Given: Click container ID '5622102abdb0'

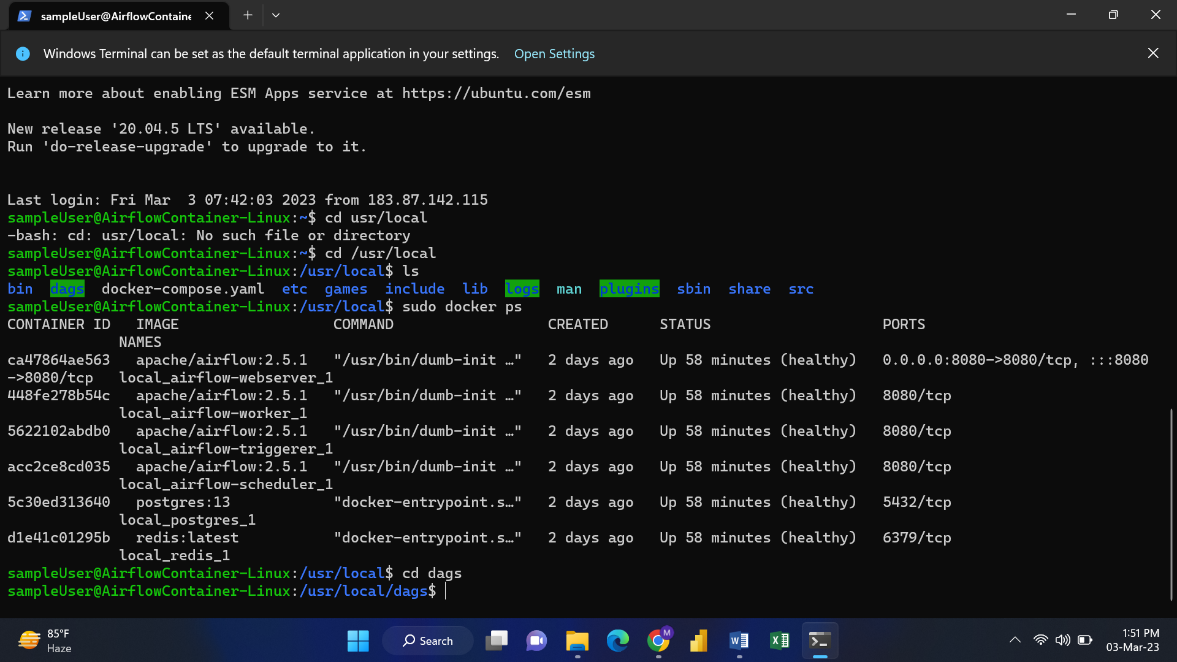Looking at the screenshot, I should tap(59, 432).
